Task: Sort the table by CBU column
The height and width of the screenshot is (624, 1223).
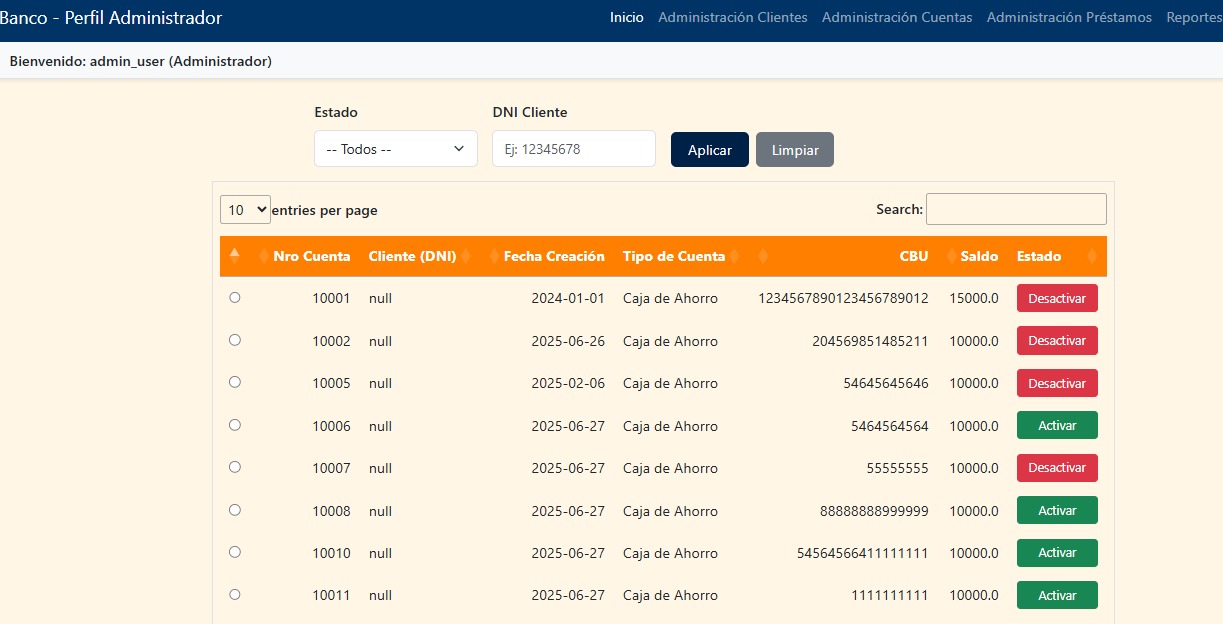Action: (913, 256)
